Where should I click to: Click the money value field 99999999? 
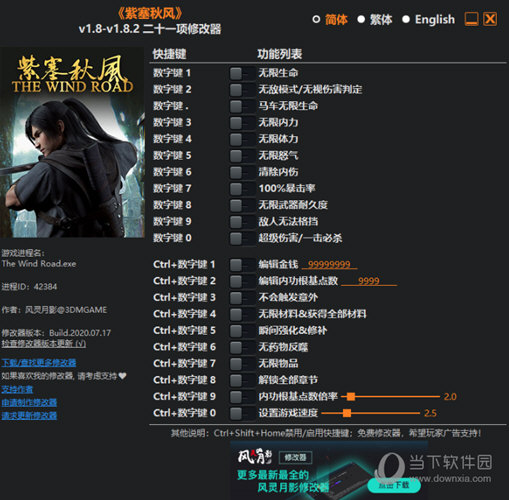click(329, 265)
